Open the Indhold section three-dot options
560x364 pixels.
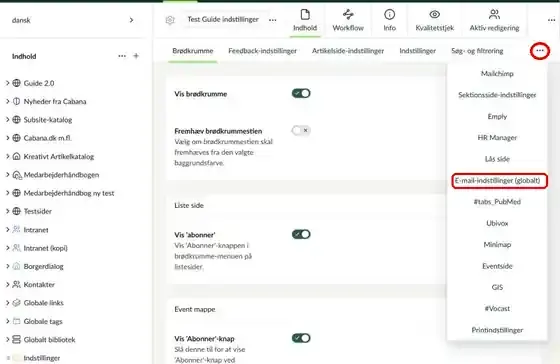click(x=122, y=56)
